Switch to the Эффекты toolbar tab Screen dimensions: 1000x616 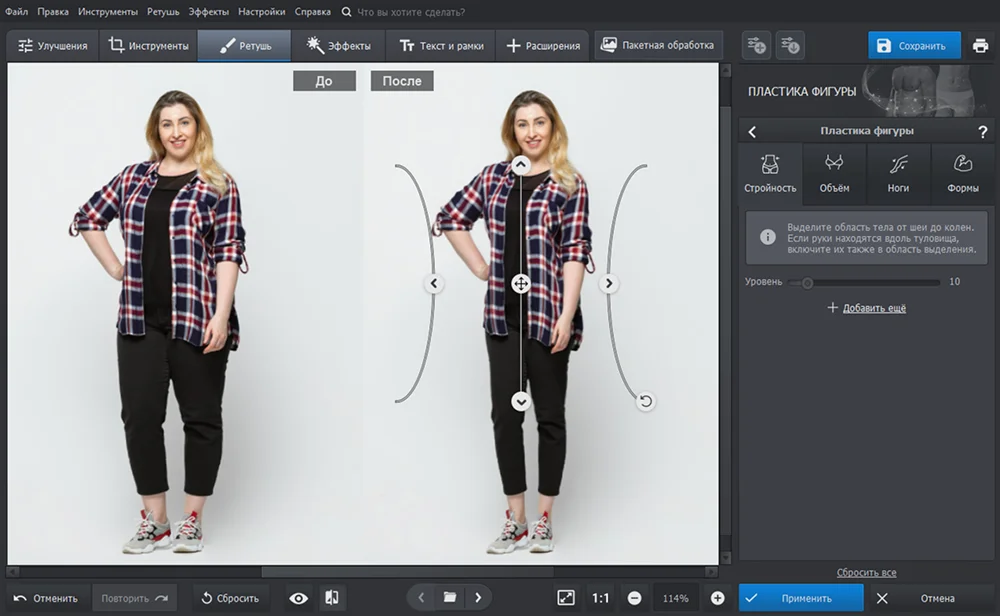point(339,45)
